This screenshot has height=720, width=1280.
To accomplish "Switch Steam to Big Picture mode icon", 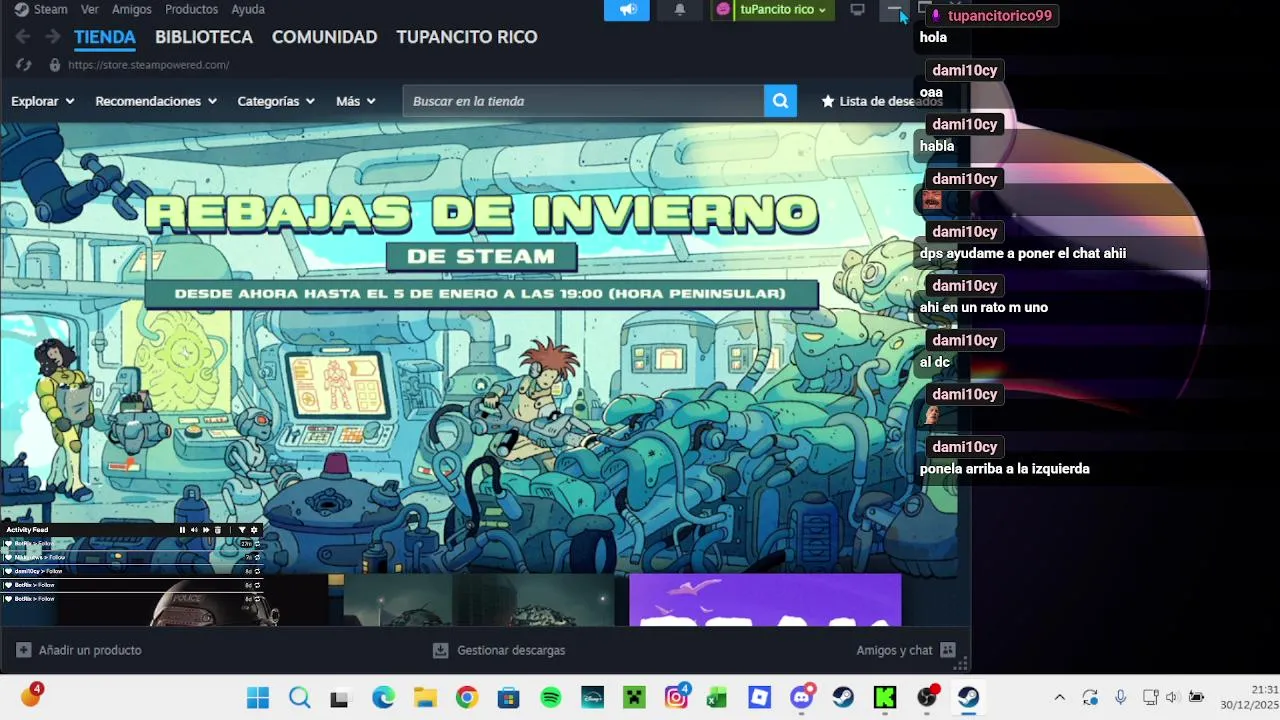I will pyautogui.click(x=857, y=10).
